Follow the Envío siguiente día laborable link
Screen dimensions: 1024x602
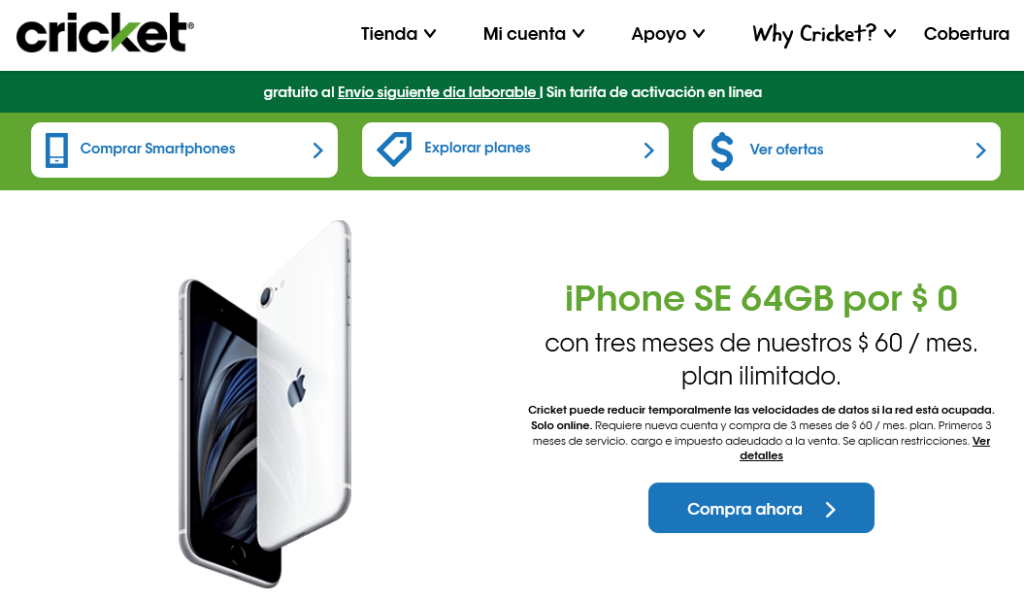click(x=438, y=92)
